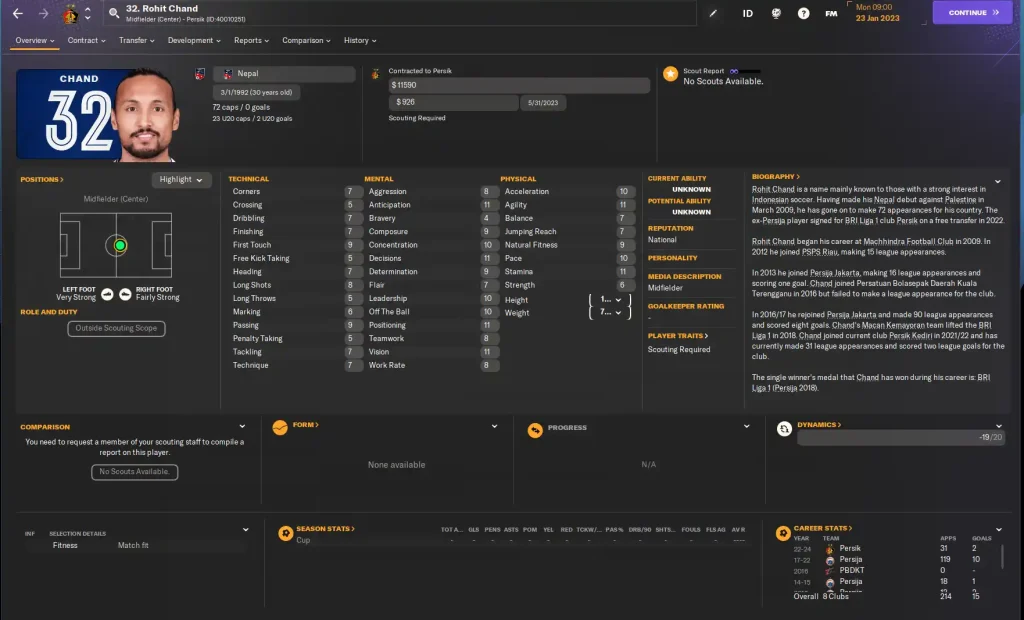Image resolution: width=1024 pixels, height=620 pixels.
Task: Expand the Dynamics panel chevron
Action: (999, 426)
